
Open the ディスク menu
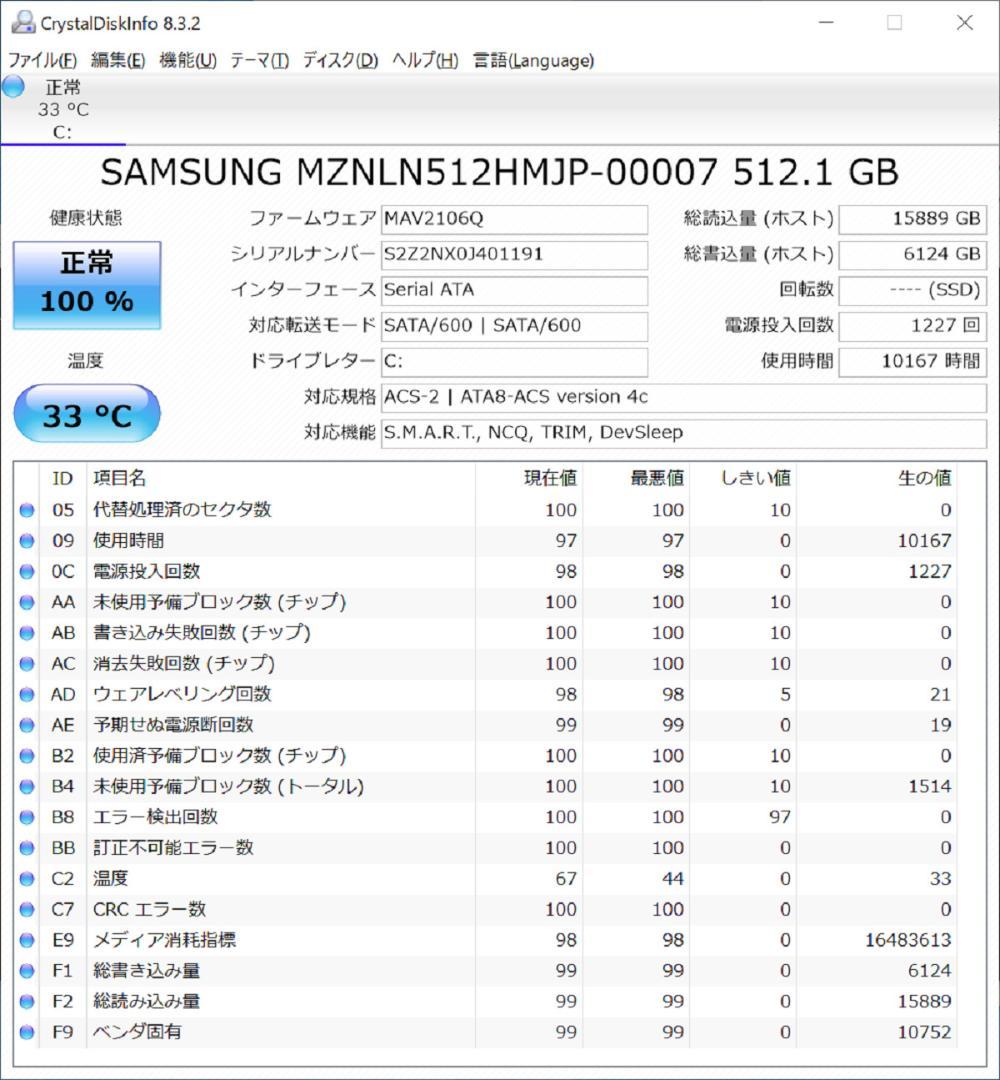click(338, 61)
